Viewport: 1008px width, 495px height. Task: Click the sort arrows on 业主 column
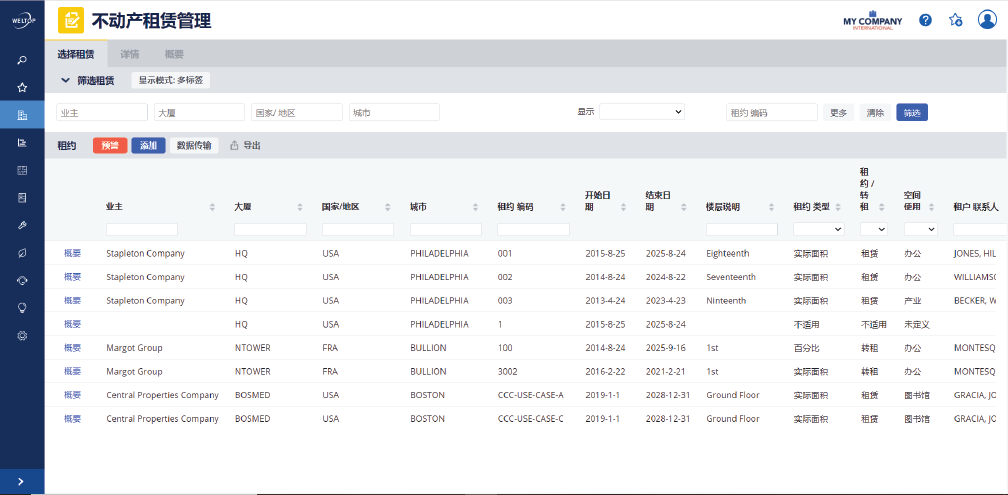point(212,207)
